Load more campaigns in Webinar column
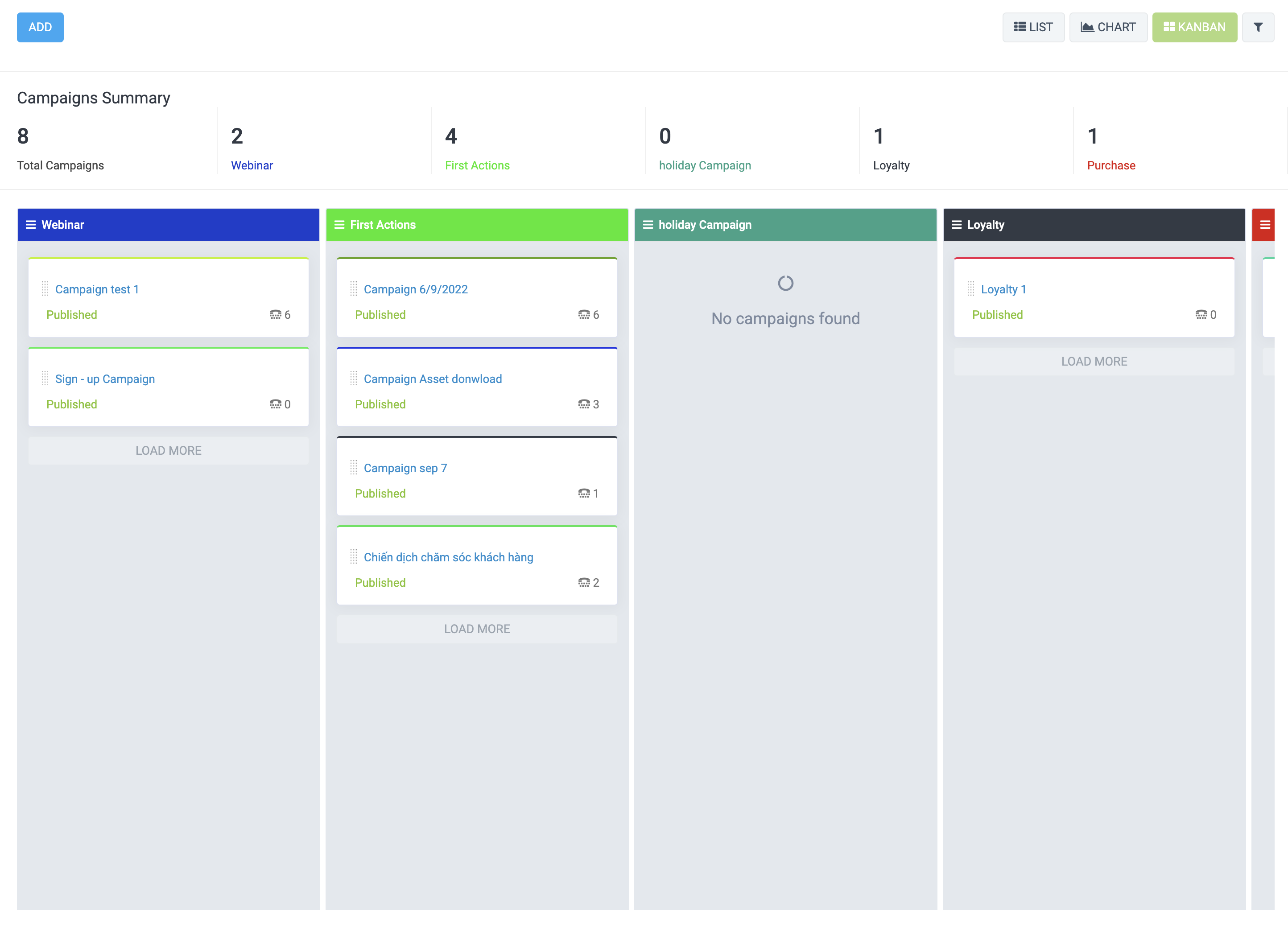Image resolution: width=1288 pixels, height=947 pixels. (168, 451)
